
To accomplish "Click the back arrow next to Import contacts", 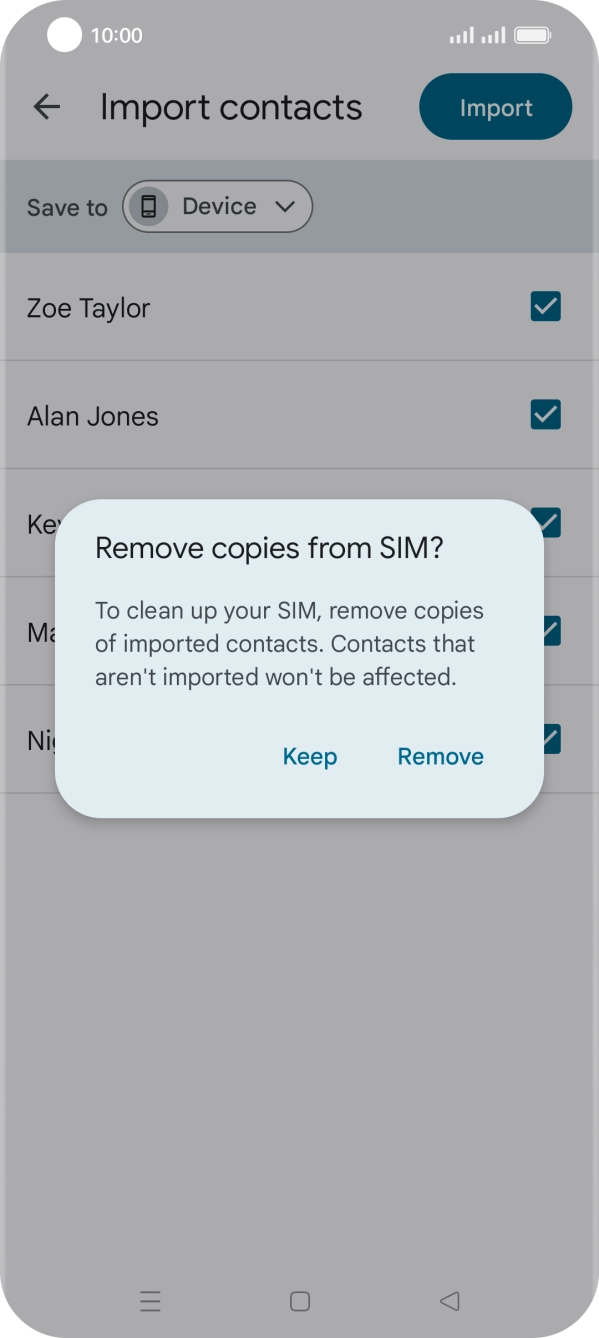I will tap(47, 107).
